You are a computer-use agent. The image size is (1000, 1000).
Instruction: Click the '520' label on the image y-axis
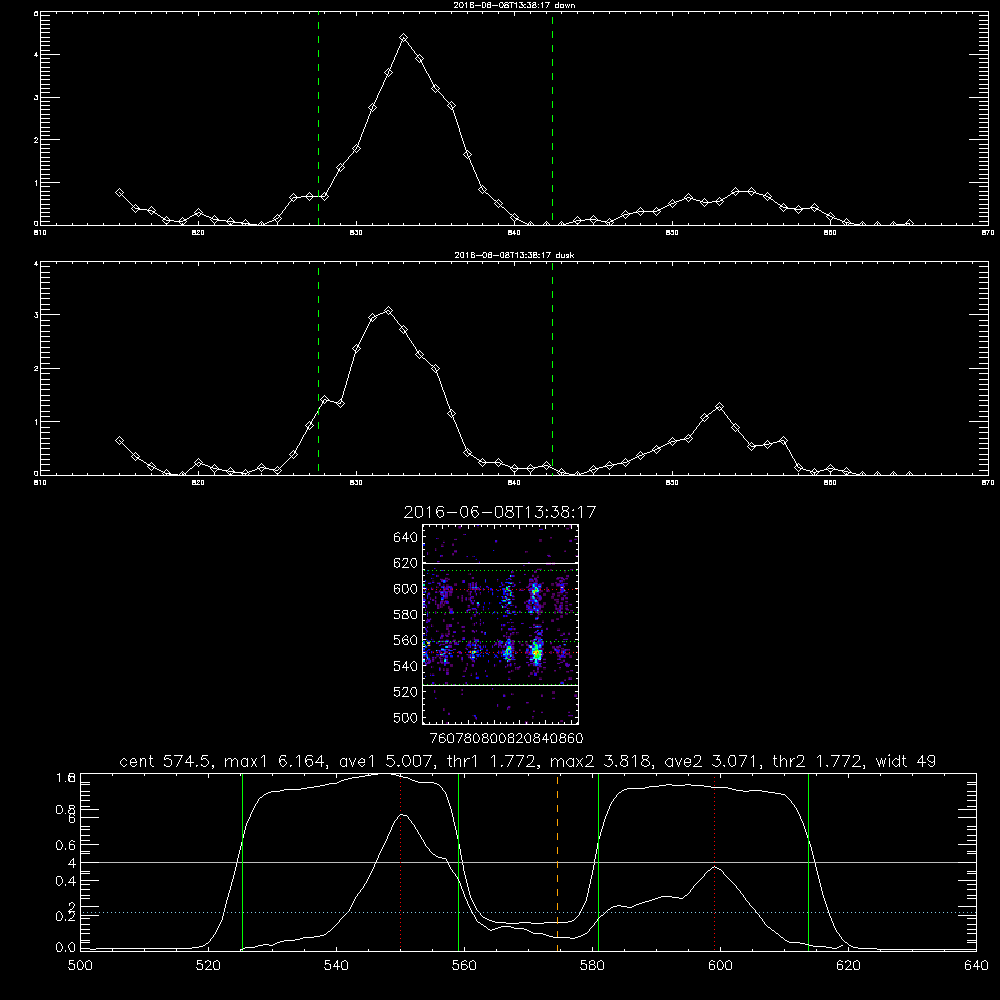406,692
